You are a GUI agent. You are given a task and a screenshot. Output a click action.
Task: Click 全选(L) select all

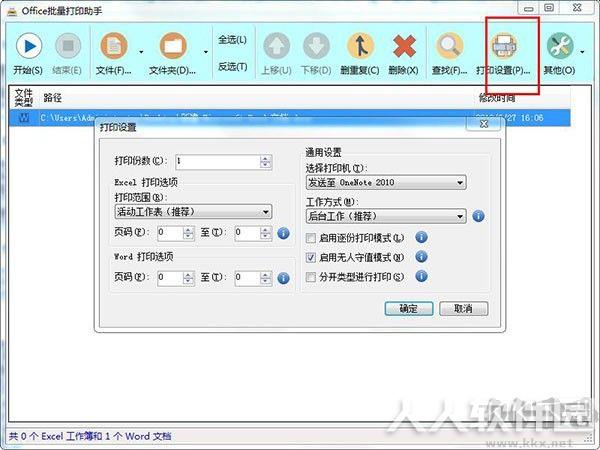pos(232,39)
